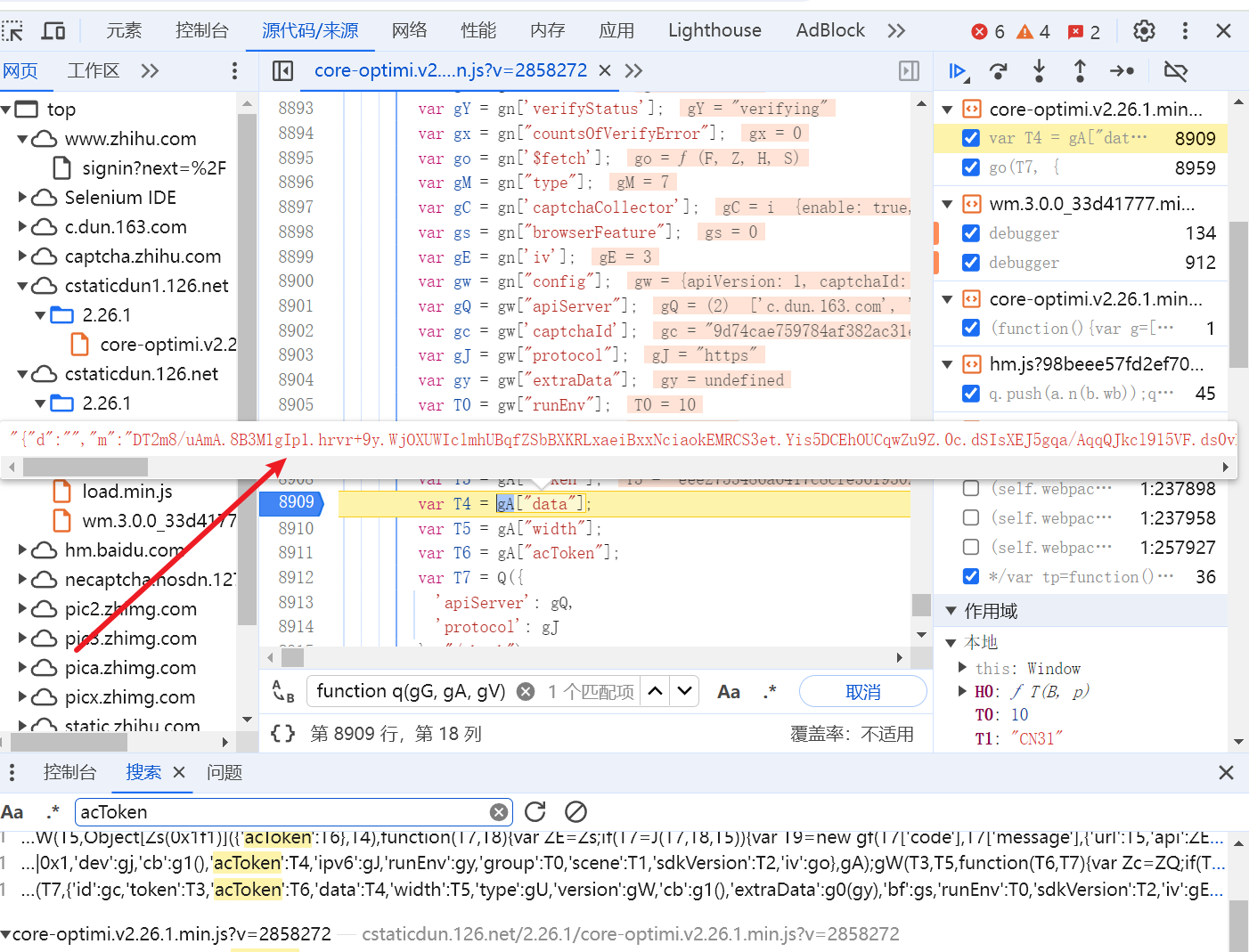Screen dimensions: 1249x952
Task: Expand the hm.baidu.com tree node
Action: point(23,549)
